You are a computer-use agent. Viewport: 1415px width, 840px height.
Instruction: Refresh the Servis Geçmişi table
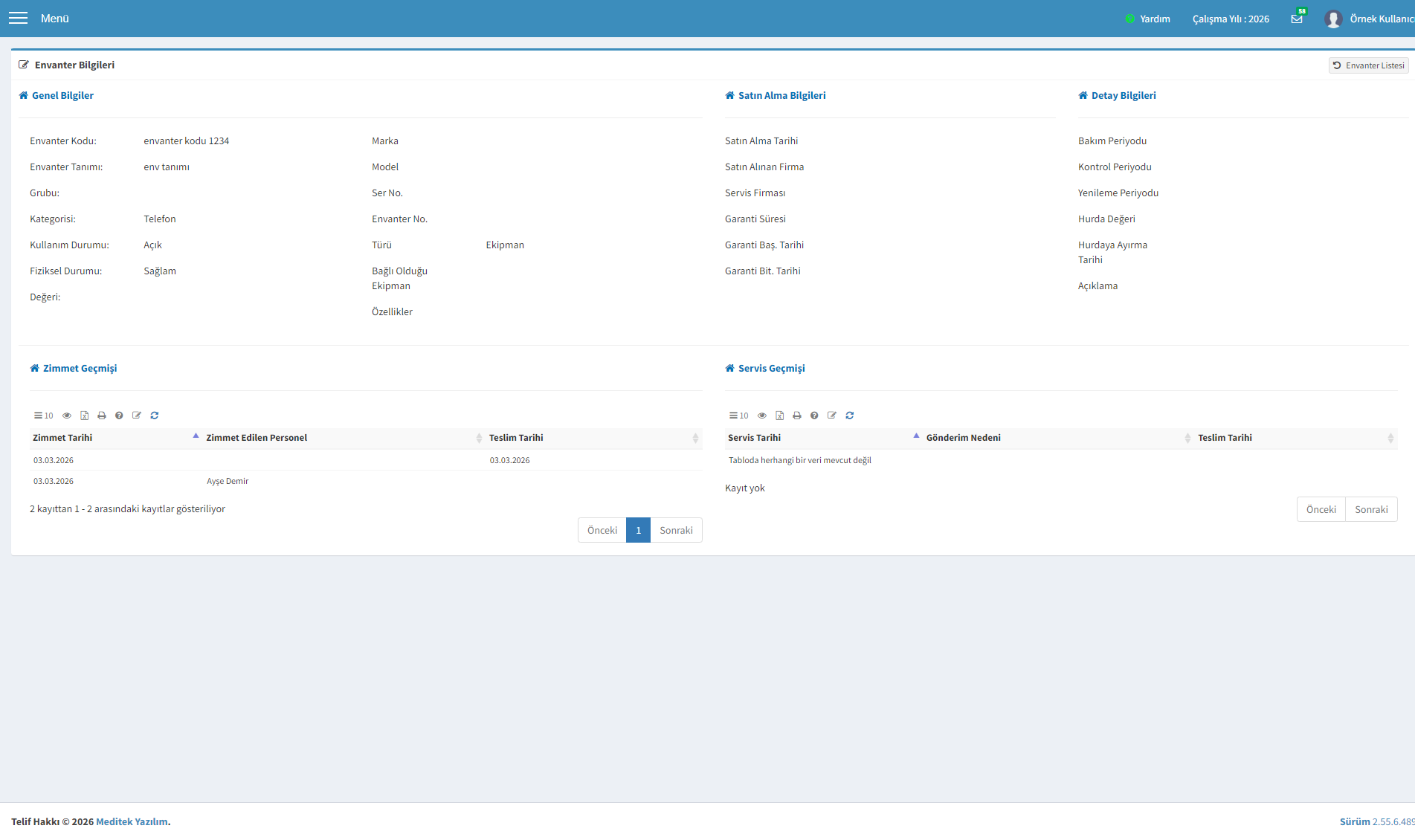point(850,416)
